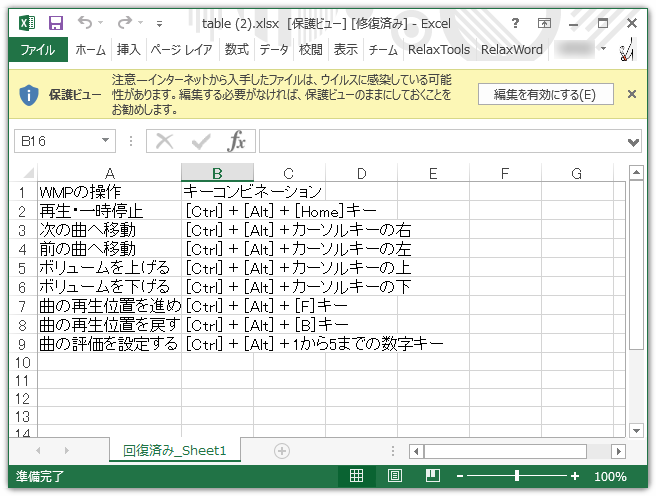Switch to Page Break Preview icon
The image size is (656, 496).
tap(433, 476)
